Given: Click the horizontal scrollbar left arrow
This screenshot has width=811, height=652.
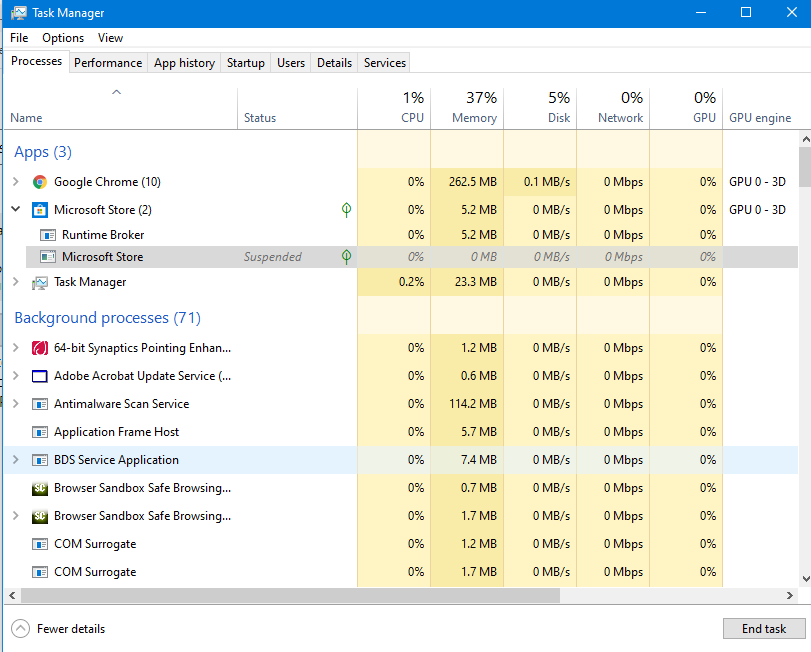Looking at the screenshot, I should 12,596.
